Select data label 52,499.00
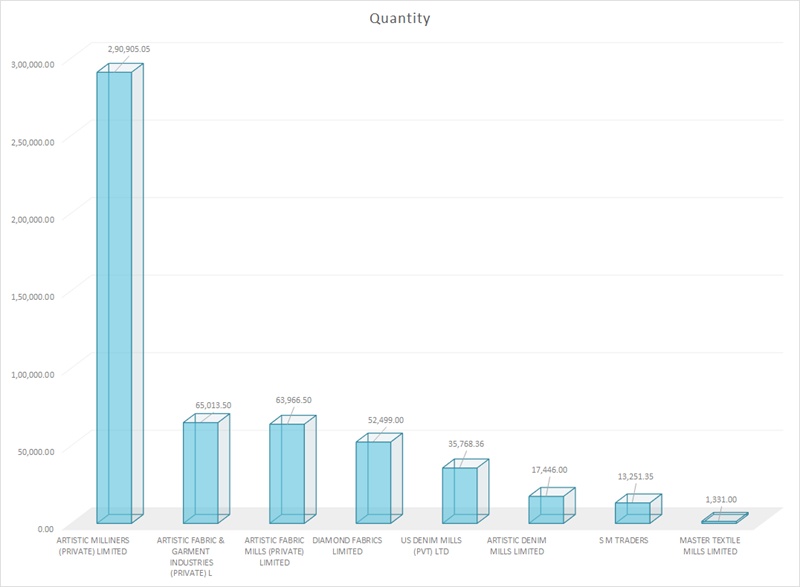The width and height of the screenshot is (800, 587). [386, 420]
